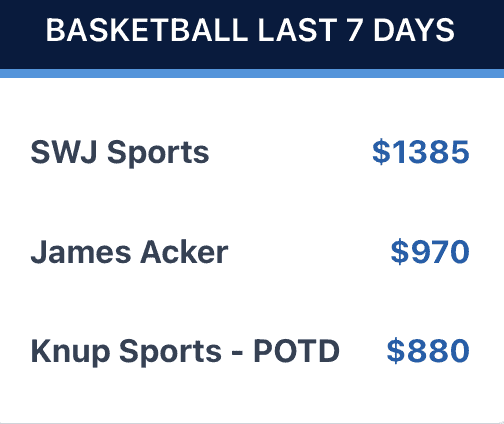Viewport: 504px width, 424px height.
Task: Click 'Acker' in the second leaderboard row
Action: 184,252
